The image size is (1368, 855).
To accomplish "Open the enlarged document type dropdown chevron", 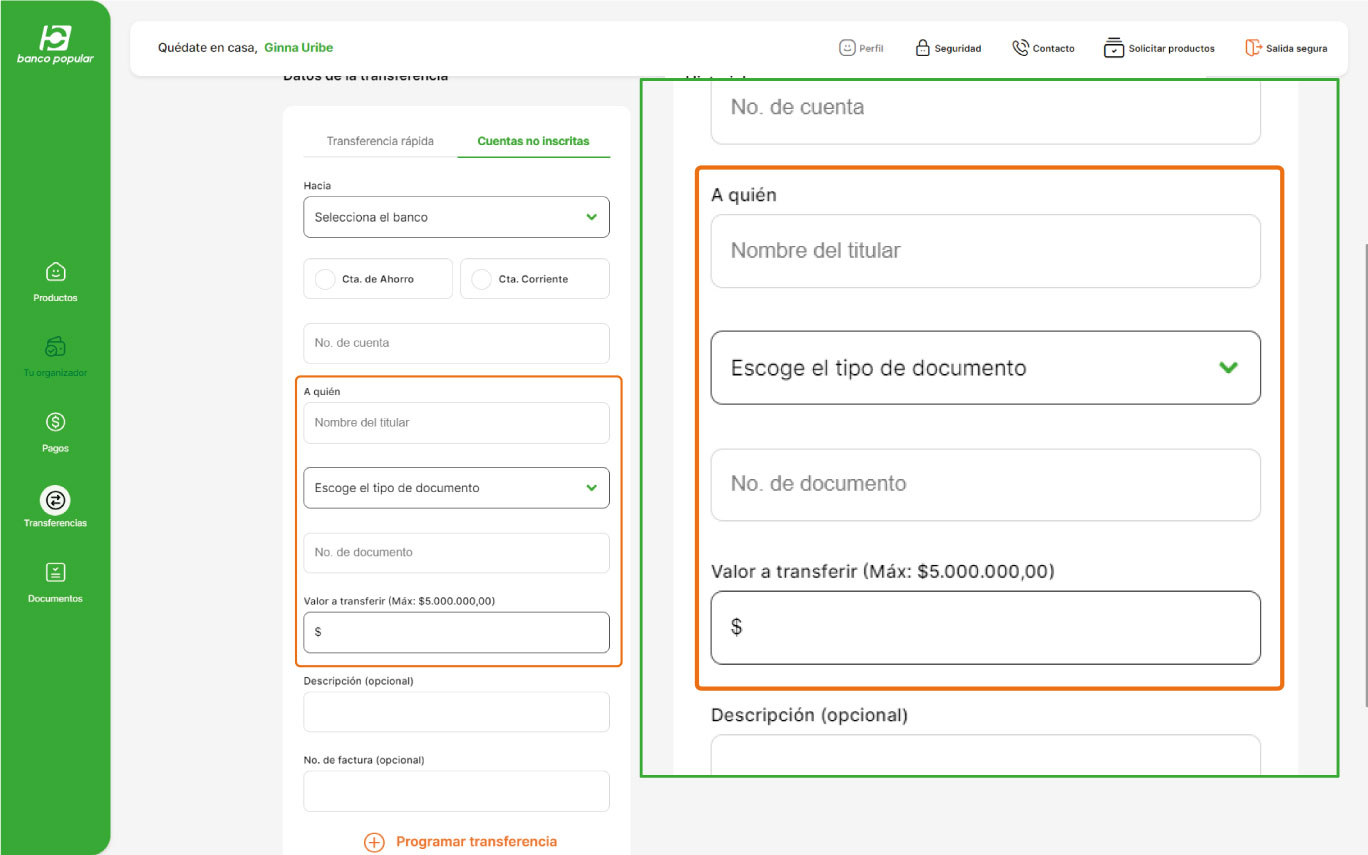I will pos(1228,367).
